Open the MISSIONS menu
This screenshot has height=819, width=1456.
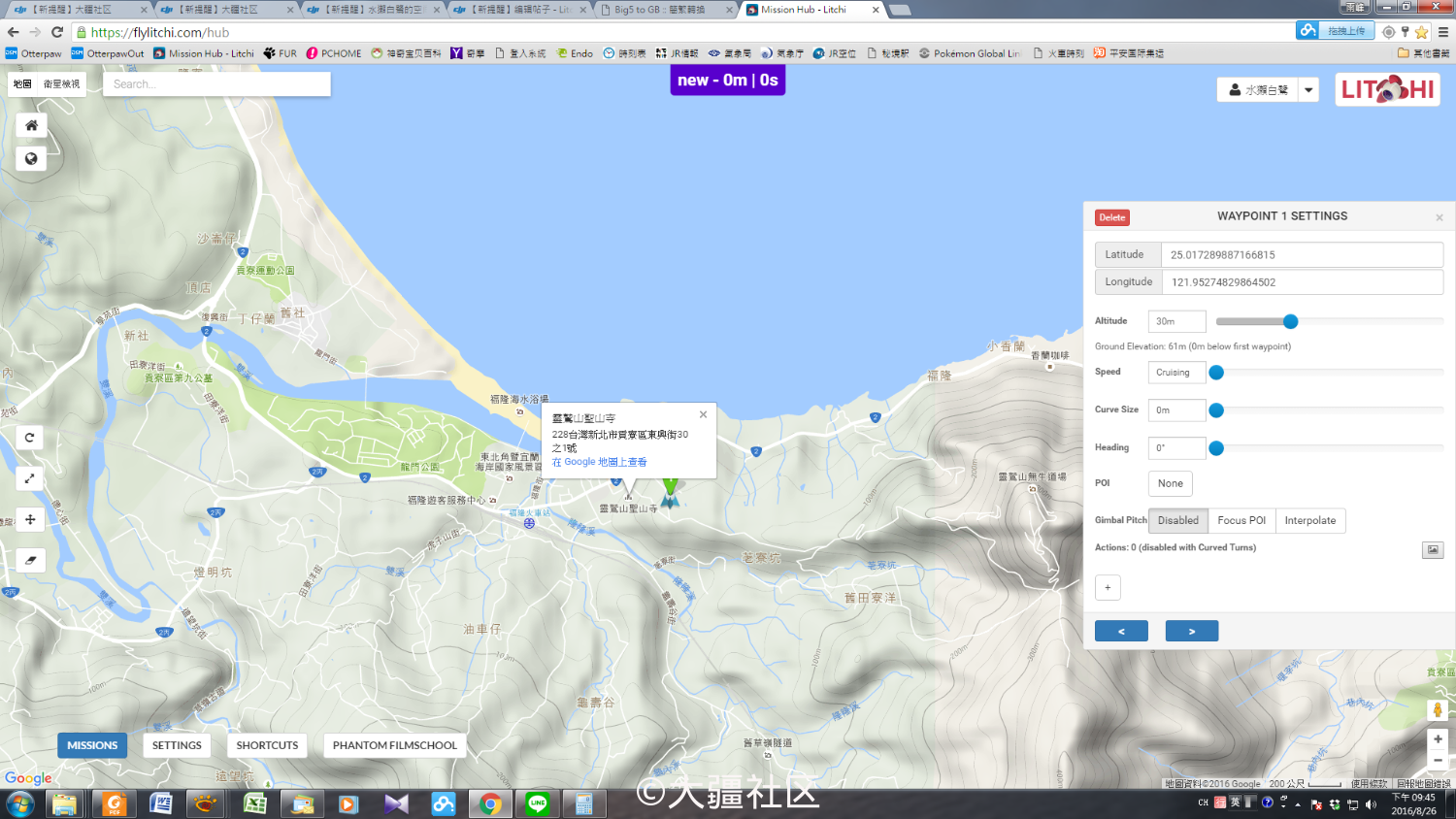92,745
